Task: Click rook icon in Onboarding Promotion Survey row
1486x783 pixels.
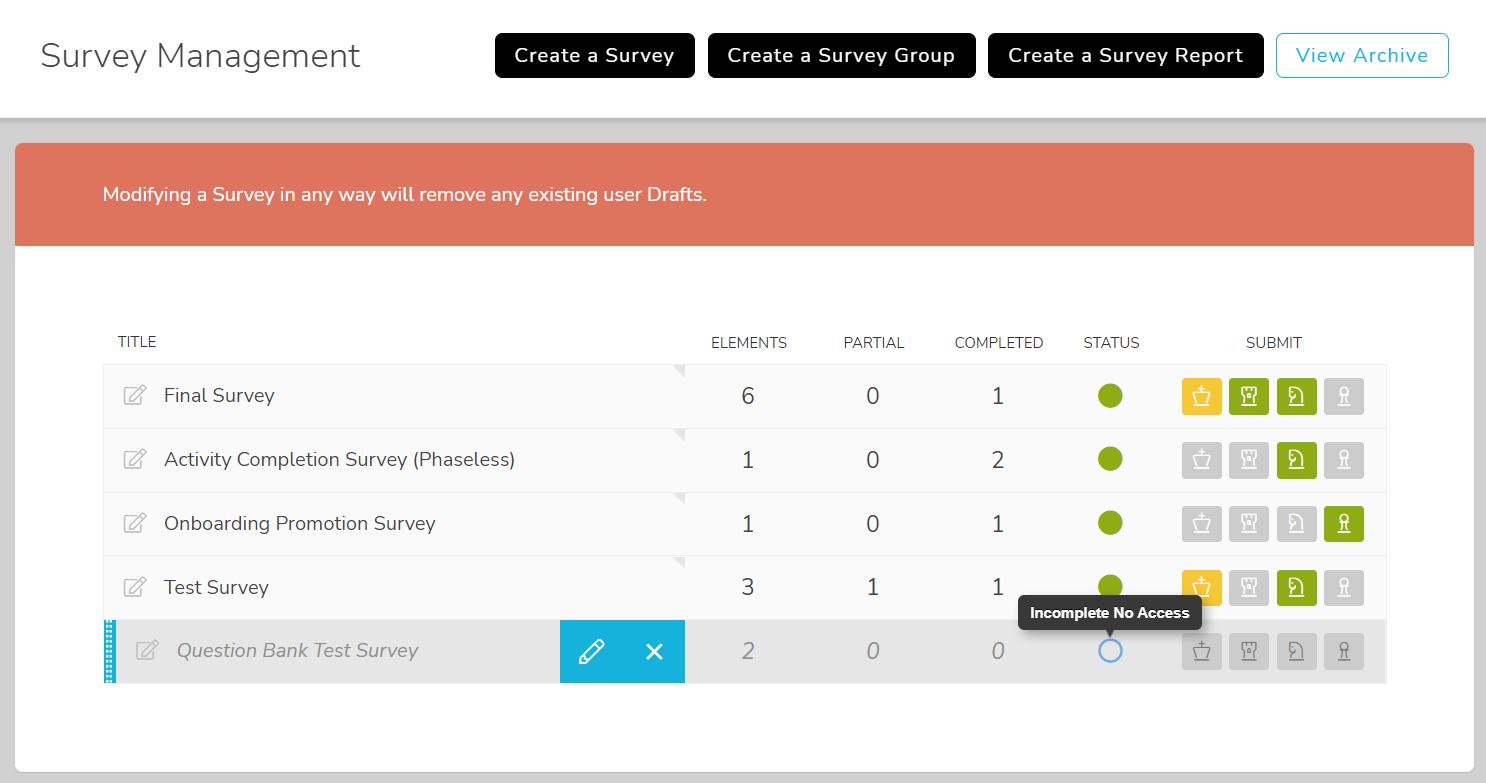Action: click(x=1249, y=524)
